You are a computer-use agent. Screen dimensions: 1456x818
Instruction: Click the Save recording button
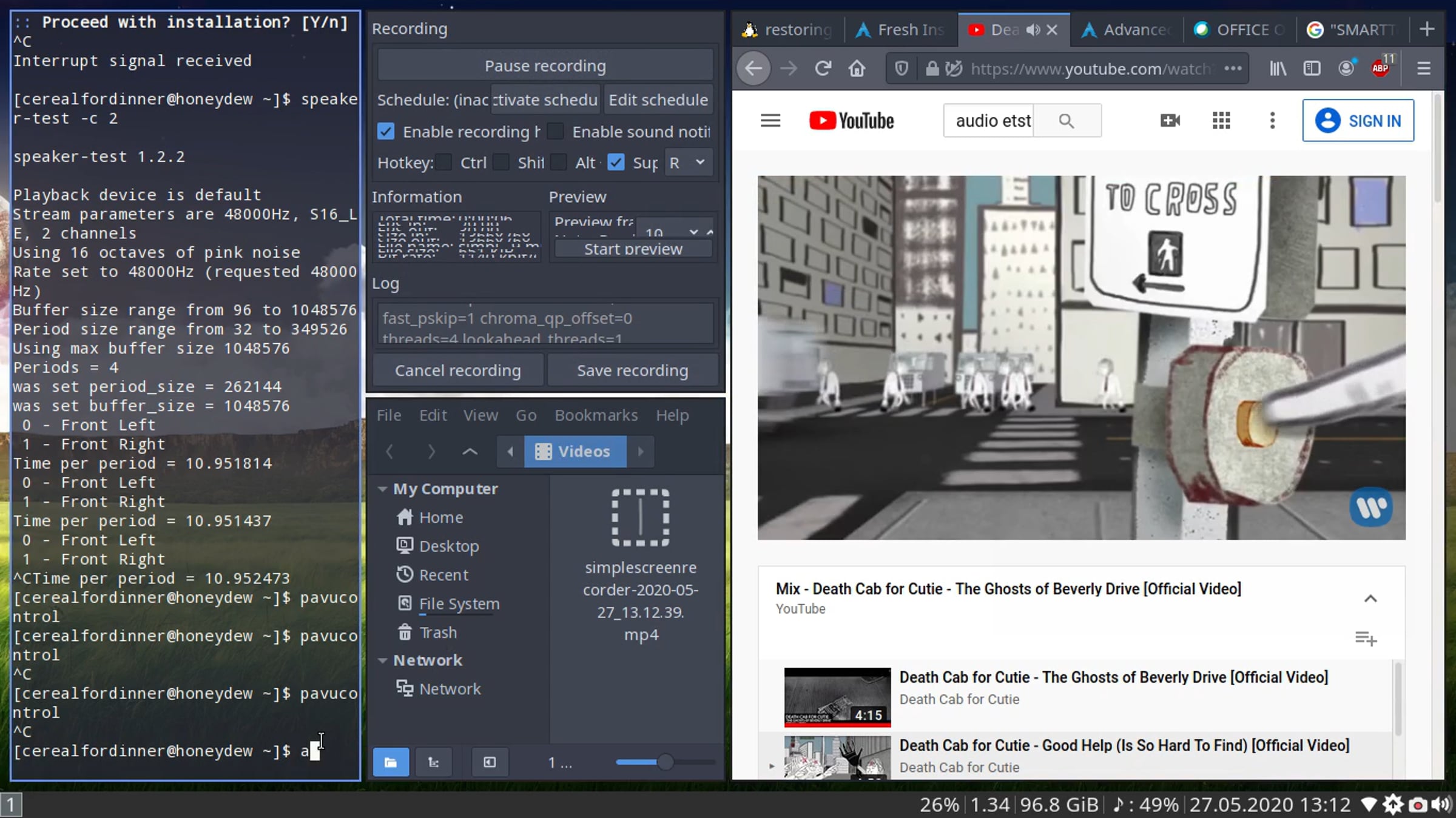point(633,370)
